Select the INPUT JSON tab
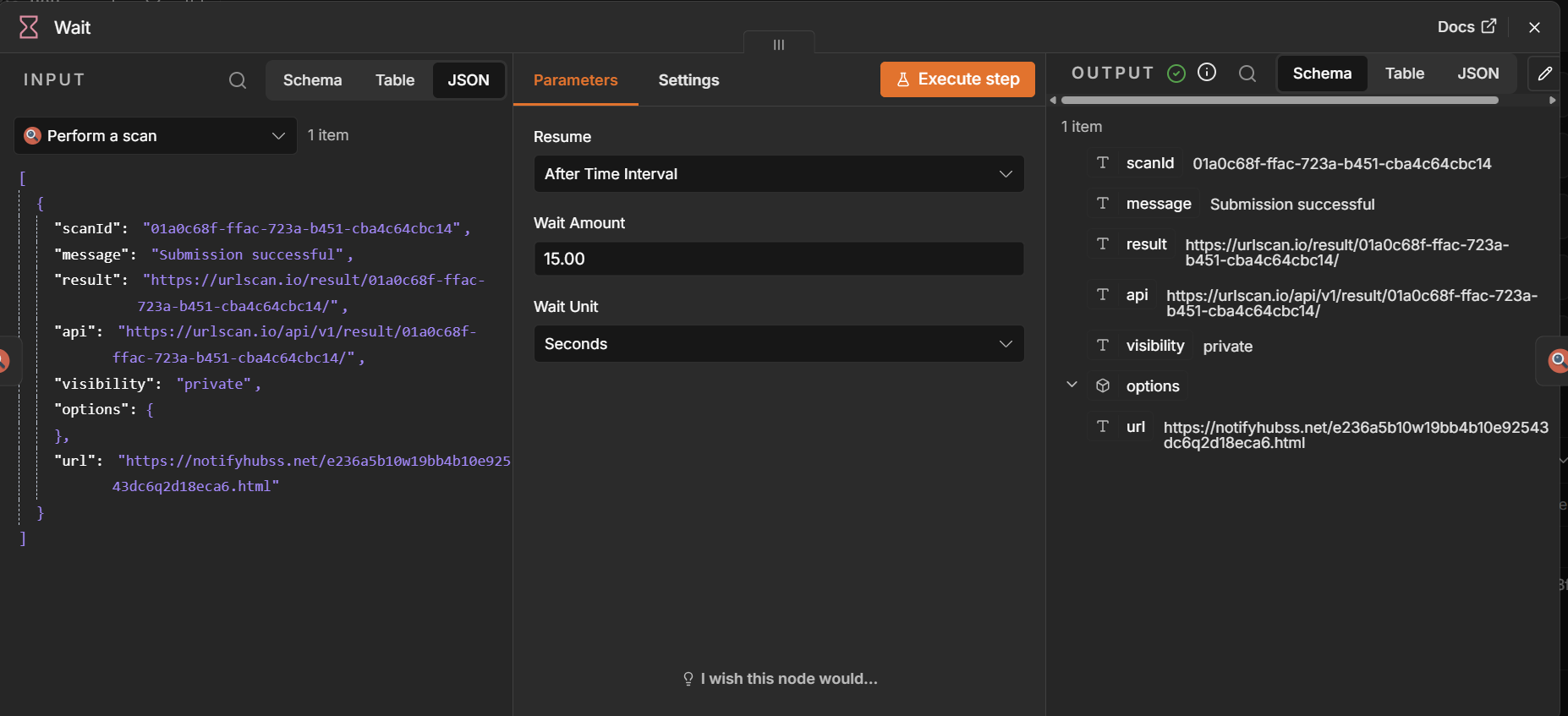The height and width of the screenshot is (716, 1568). (469, 80)
